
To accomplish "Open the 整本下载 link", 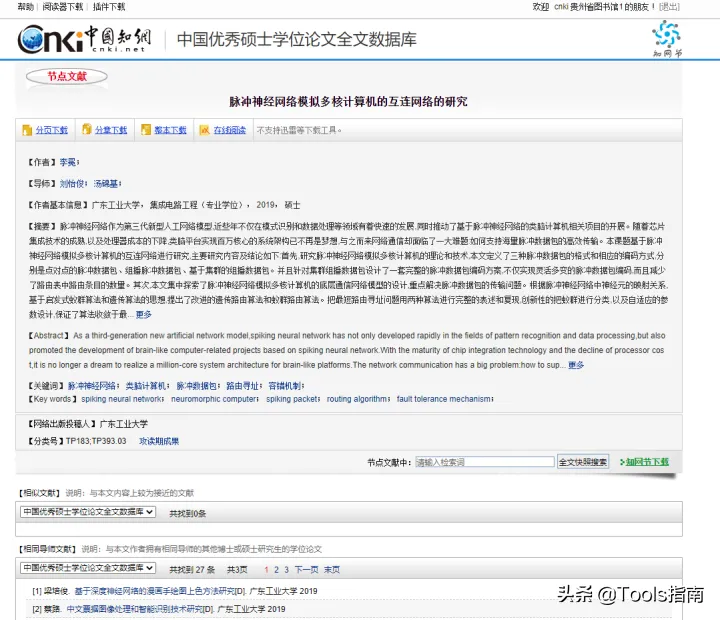I will 170,130.
